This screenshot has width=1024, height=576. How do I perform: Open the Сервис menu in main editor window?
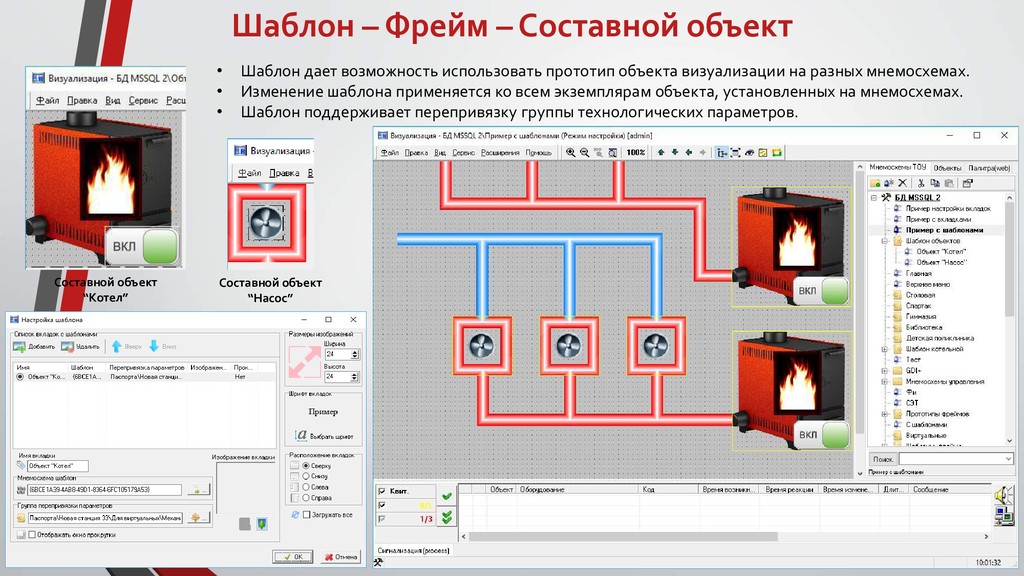point(463,152)
